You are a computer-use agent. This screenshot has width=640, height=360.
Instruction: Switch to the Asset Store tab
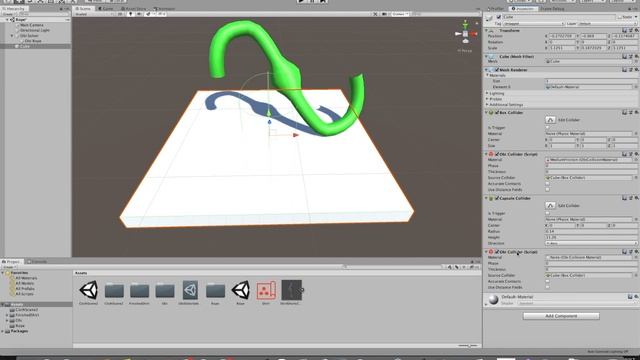134,9
